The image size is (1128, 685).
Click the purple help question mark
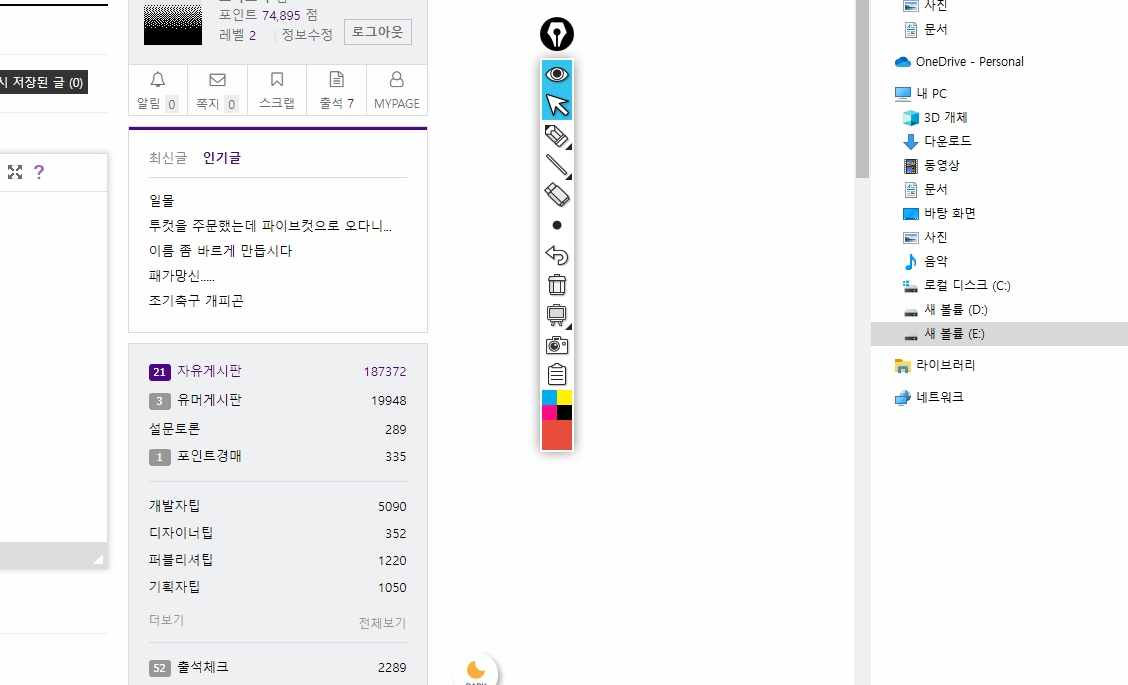[x=39, y=172]
